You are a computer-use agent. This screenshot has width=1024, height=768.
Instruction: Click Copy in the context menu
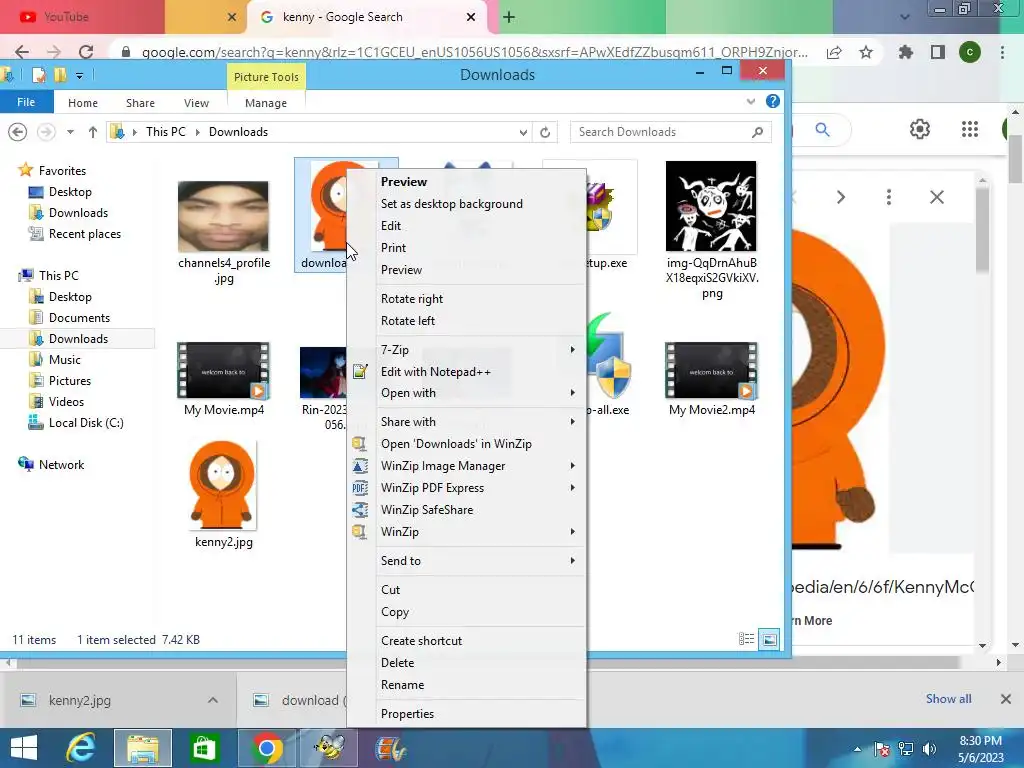(394, 612)
